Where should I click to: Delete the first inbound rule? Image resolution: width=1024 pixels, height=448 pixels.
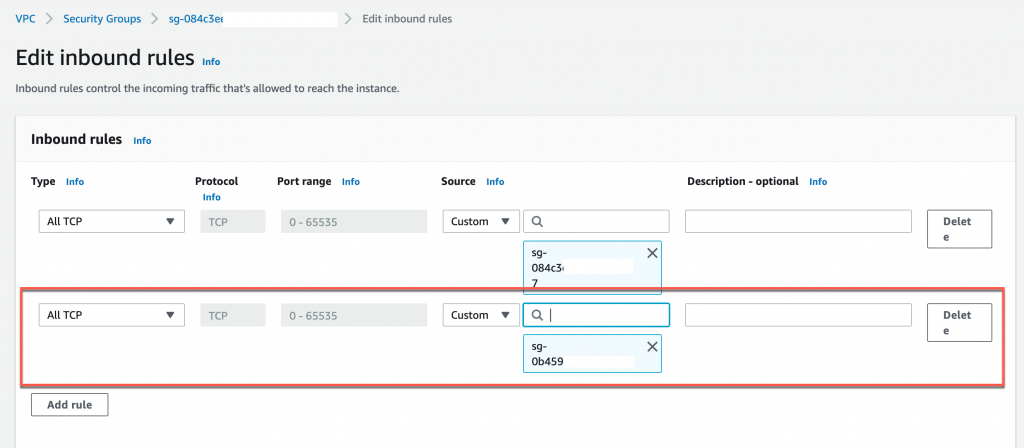pyautogui.click(x=959, y=228)
